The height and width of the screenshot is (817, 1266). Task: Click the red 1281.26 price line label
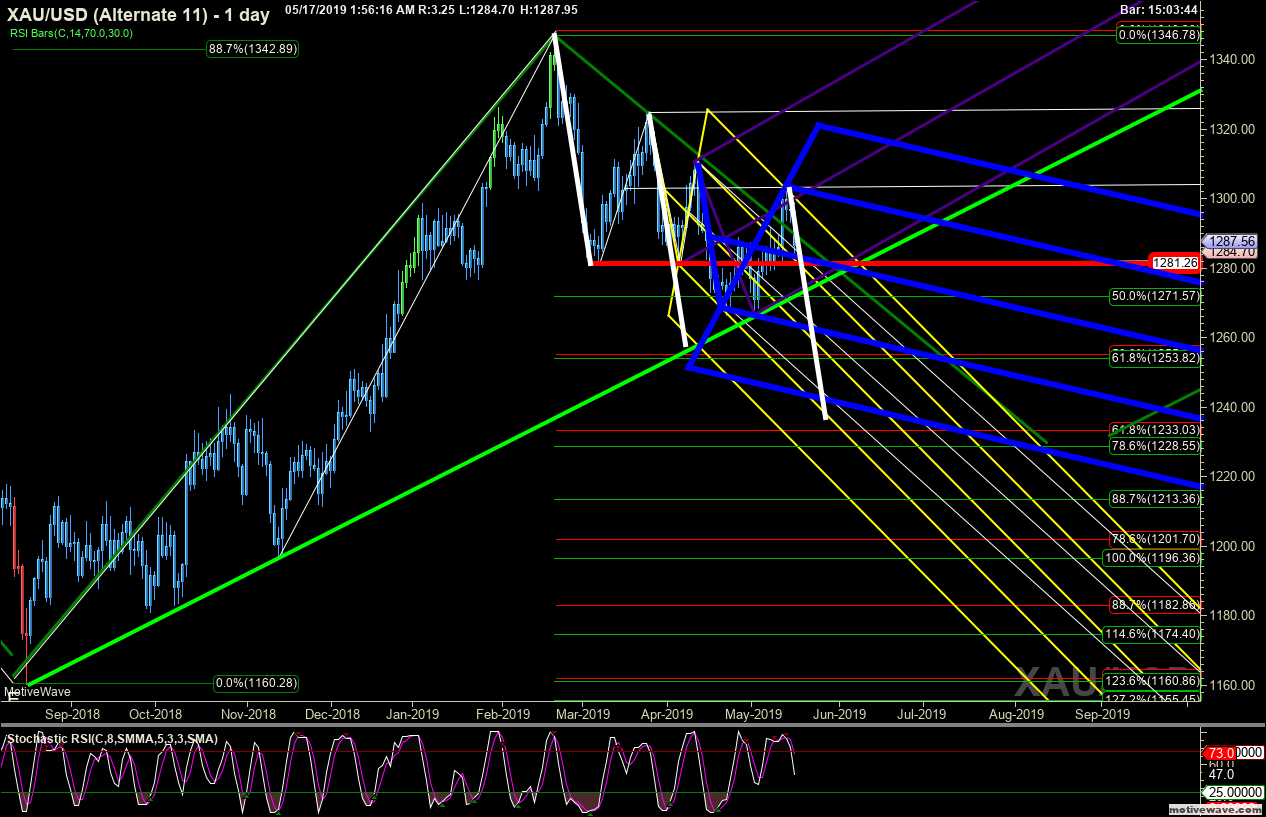[x=1176, y=264]
